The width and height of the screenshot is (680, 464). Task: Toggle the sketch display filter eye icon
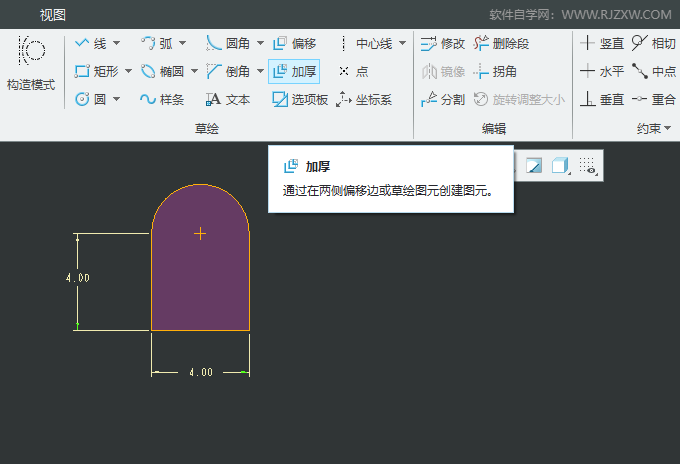[x=588, y=166]
